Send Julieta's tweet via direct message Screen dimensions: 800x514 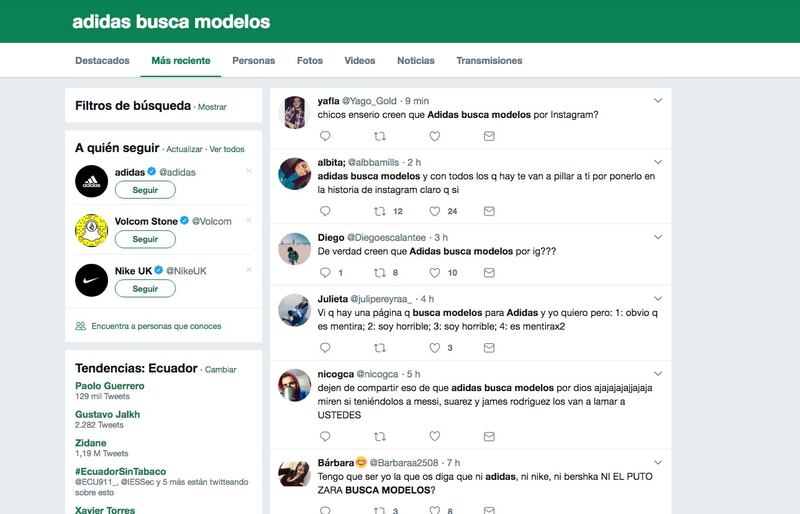click(489, 348)
